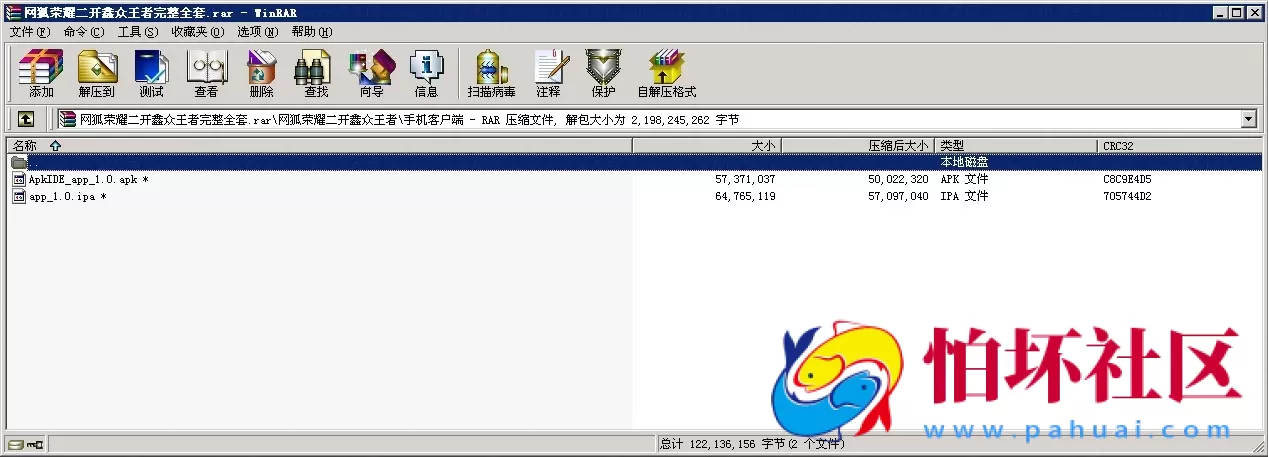Click the 信息 (Info) toolbar icon
1268x457 pixels.
426,73
